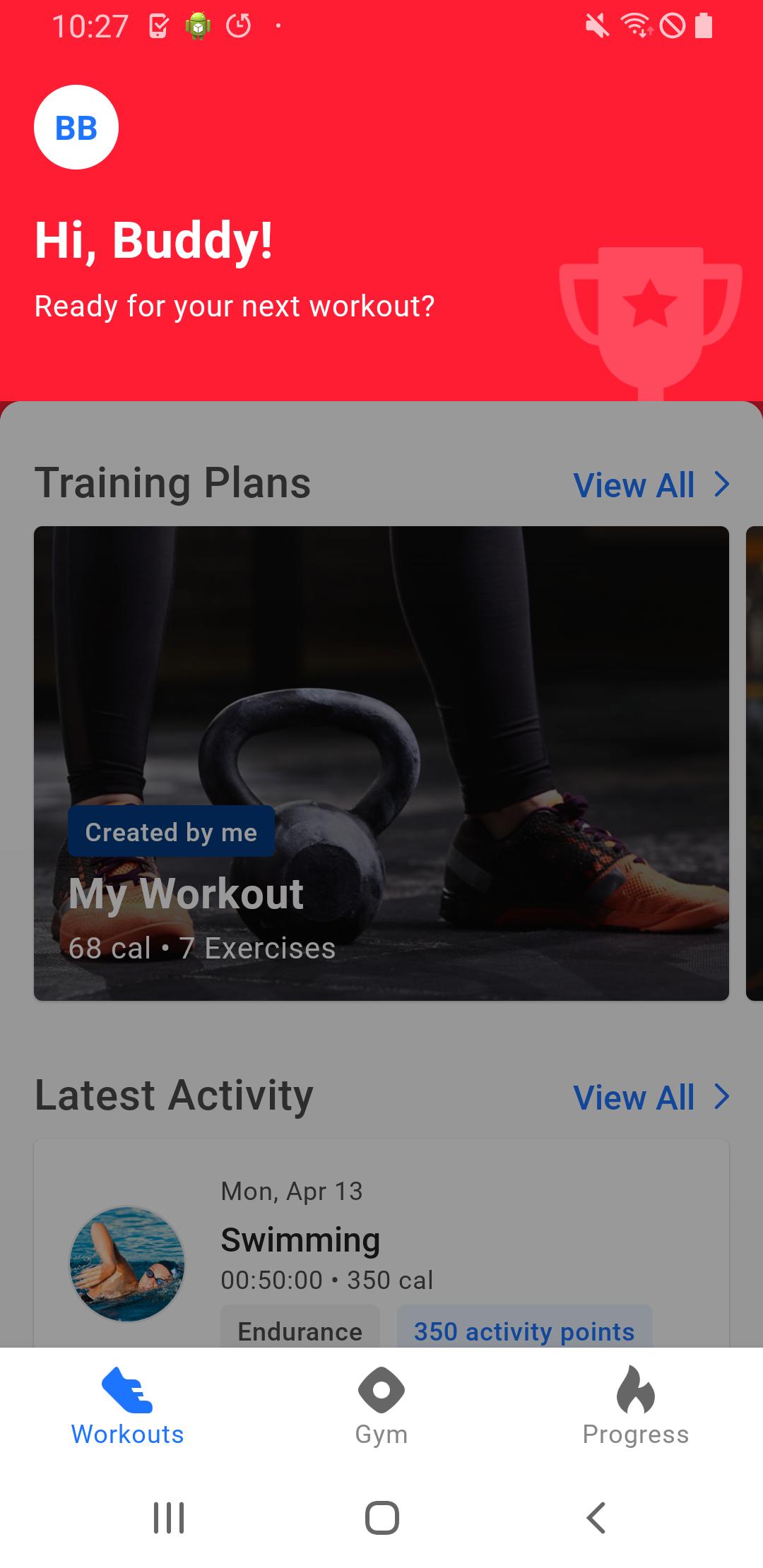Screen dimensions: 763x1568
Task: Tap the Created by me badge
Action: 171,831
